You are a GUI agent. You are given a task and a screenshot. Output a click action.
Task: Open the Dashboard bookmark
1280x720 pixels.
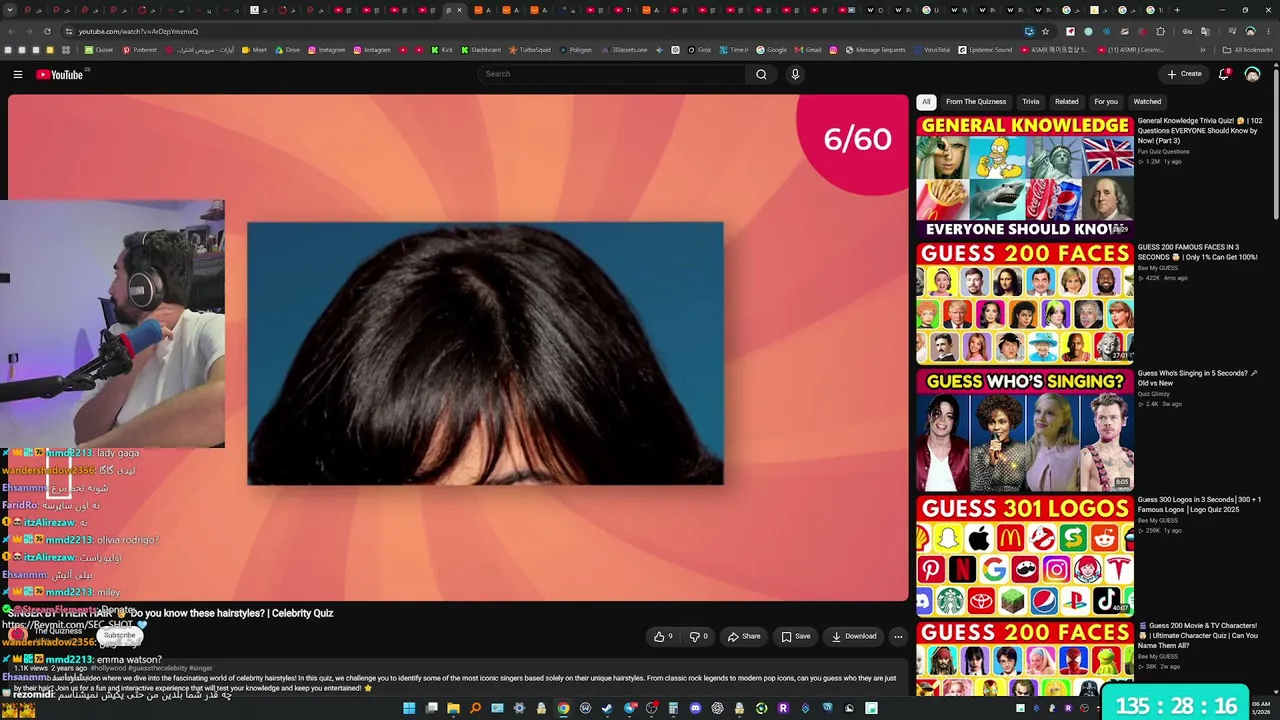pyautogui.click(x=480, y=50)
